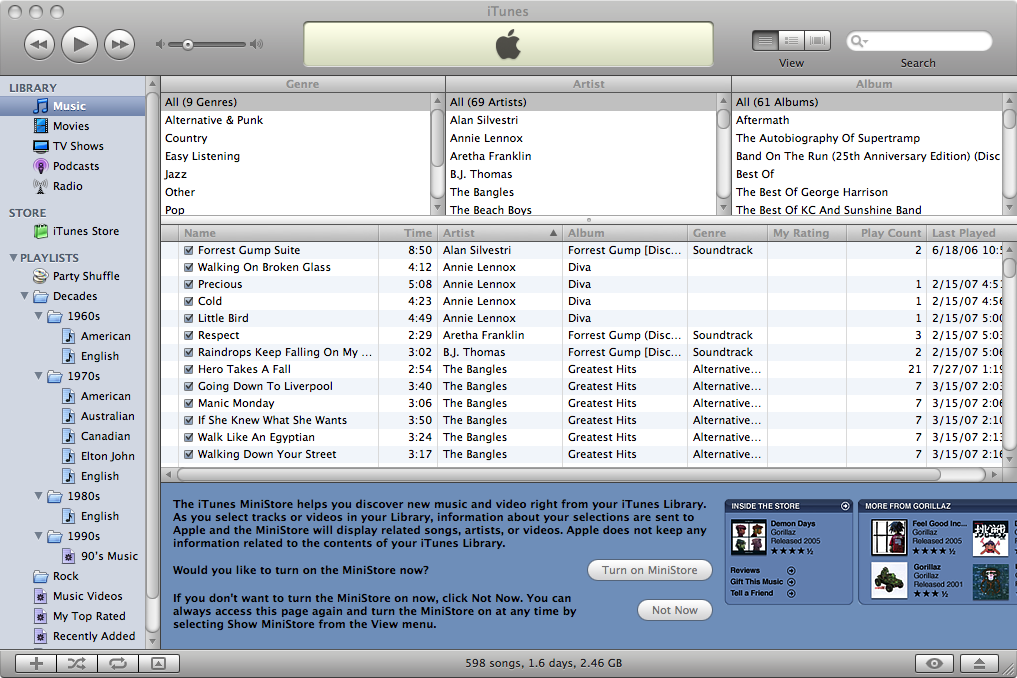The height and width of the screenshot is (678, 1017).
Task: Switch to grouped album view mode
Action: [x=791, y=40]
